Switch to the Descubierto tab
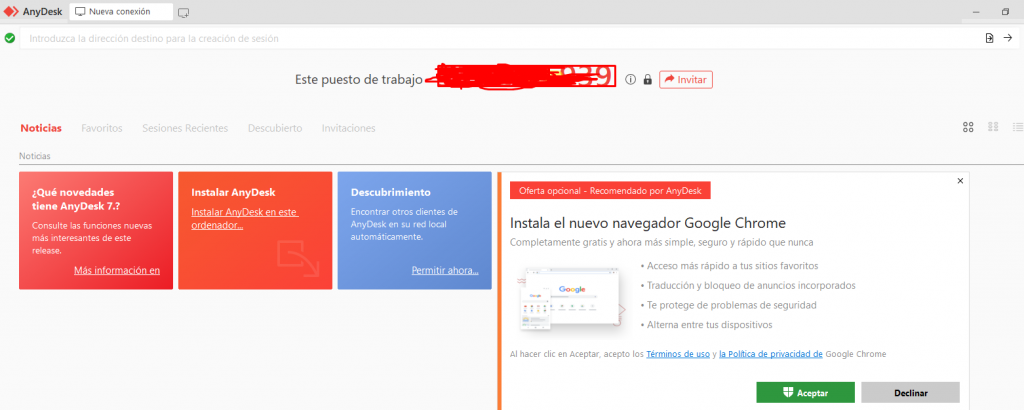 [275, 128]
